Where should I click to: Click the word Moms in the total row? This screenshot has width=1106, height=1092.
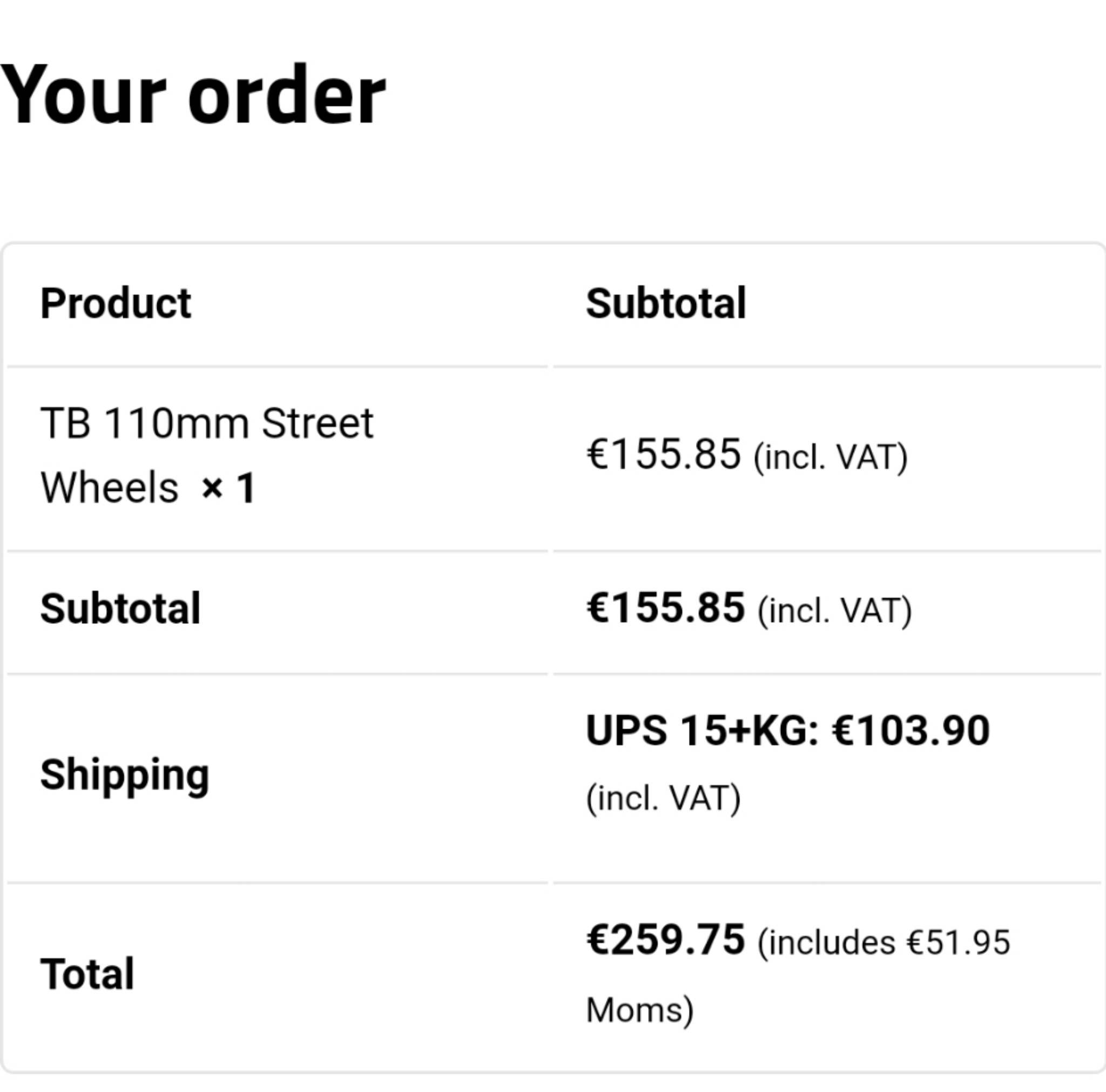point(635,1009)
